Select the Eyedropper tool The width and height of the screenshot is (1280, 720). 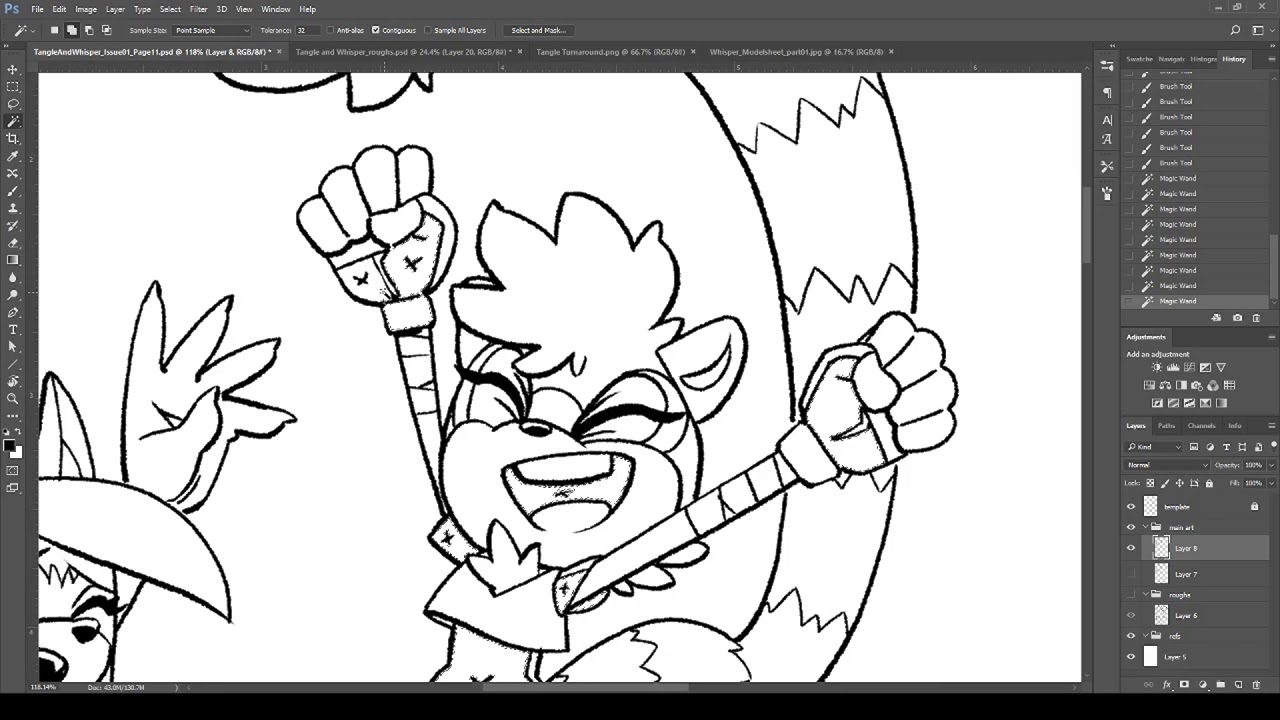tap(13, 156)
